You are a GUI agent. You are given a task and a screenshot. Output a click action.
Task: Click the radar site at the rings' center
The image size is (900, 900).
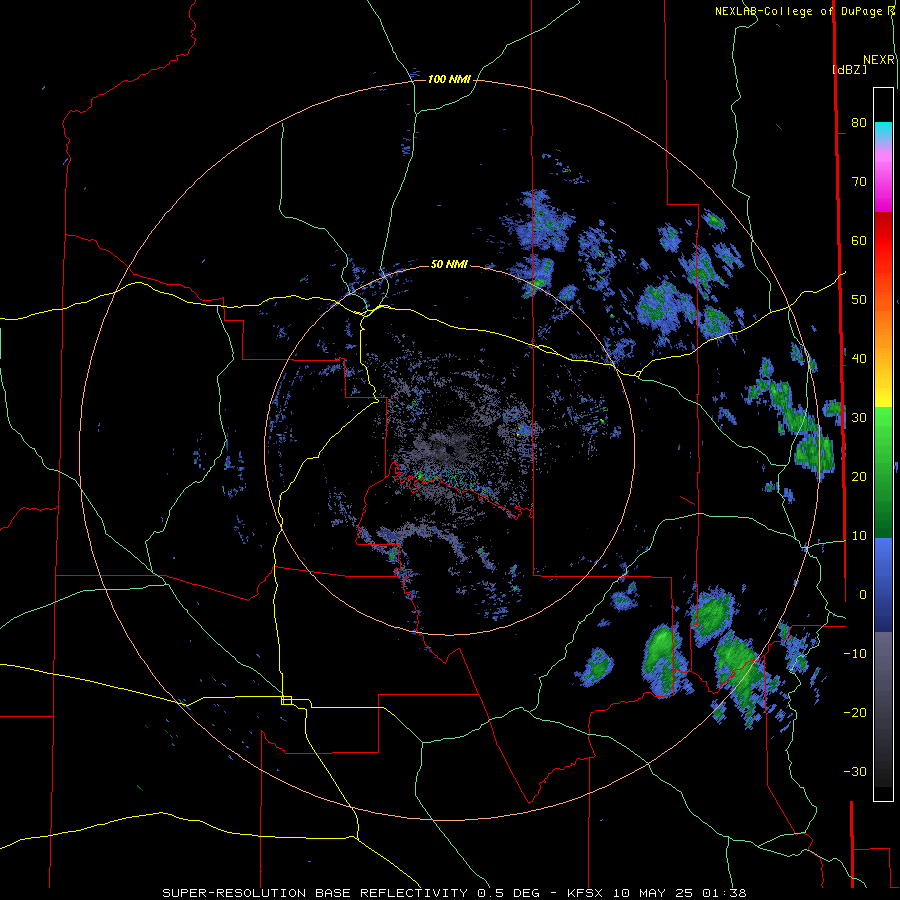click(x=449, y=449)
